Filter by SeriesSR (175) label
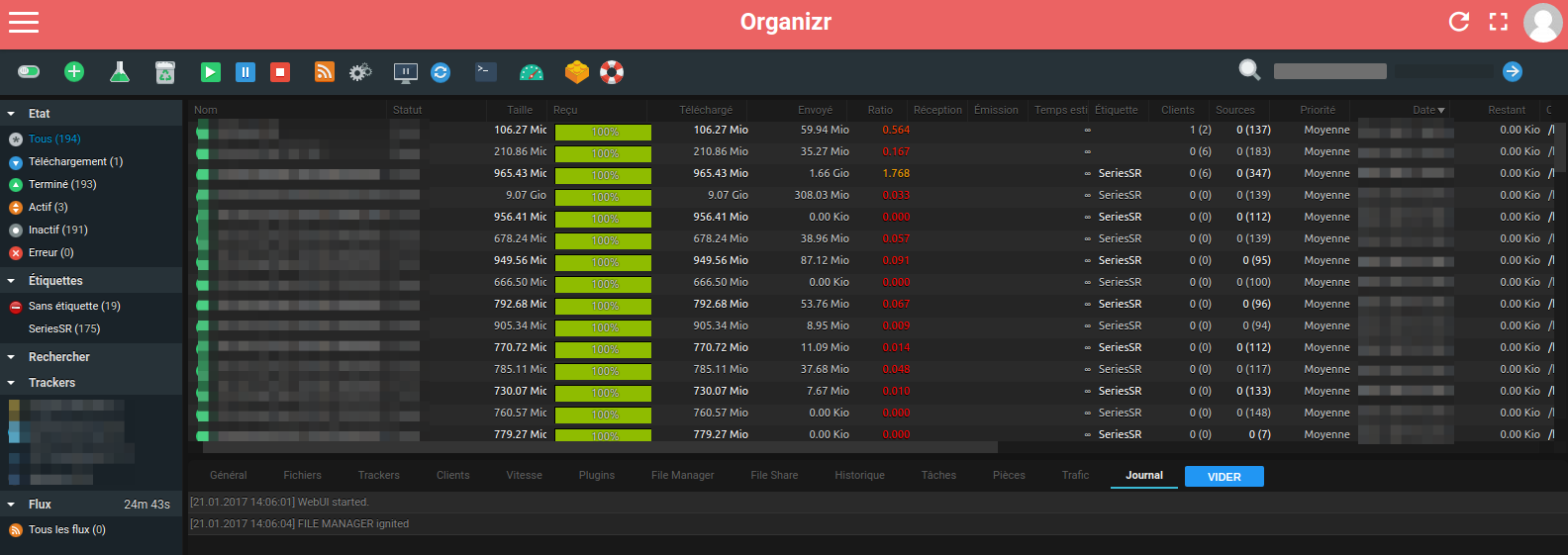 click(64, 328)
